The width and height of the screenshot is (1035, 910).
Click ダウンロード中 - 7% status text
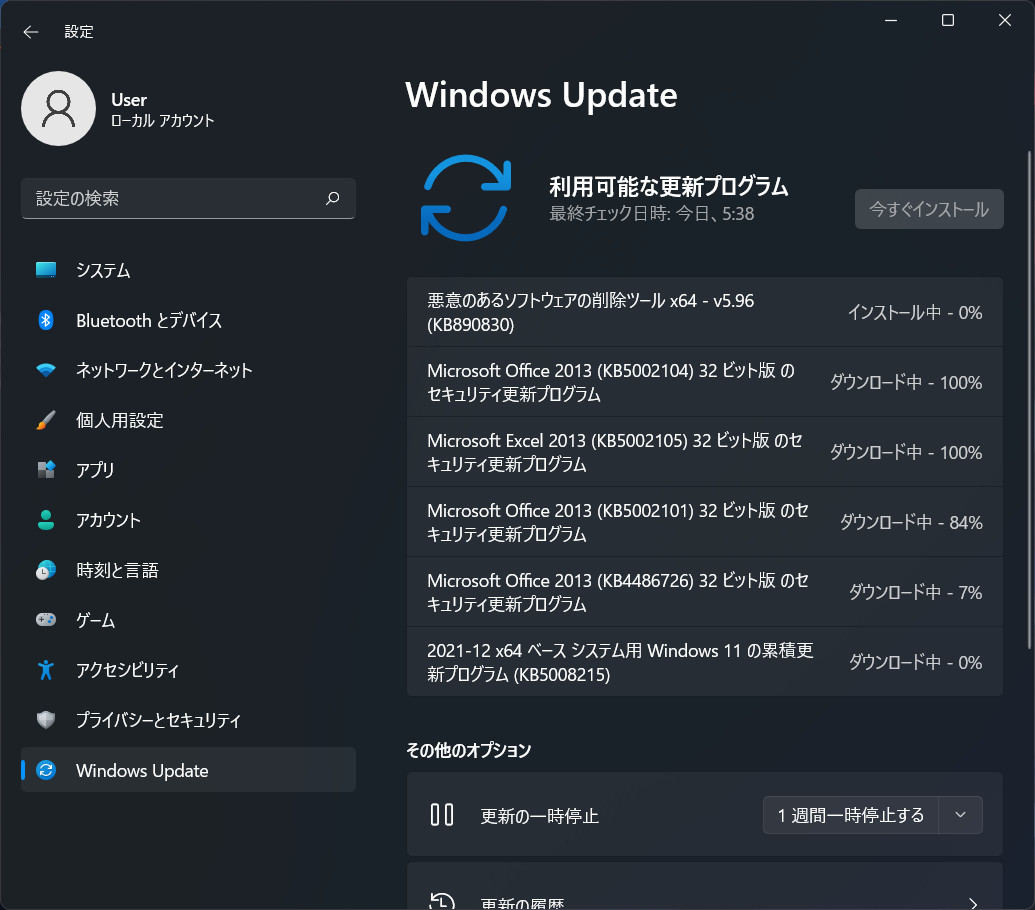916,592
